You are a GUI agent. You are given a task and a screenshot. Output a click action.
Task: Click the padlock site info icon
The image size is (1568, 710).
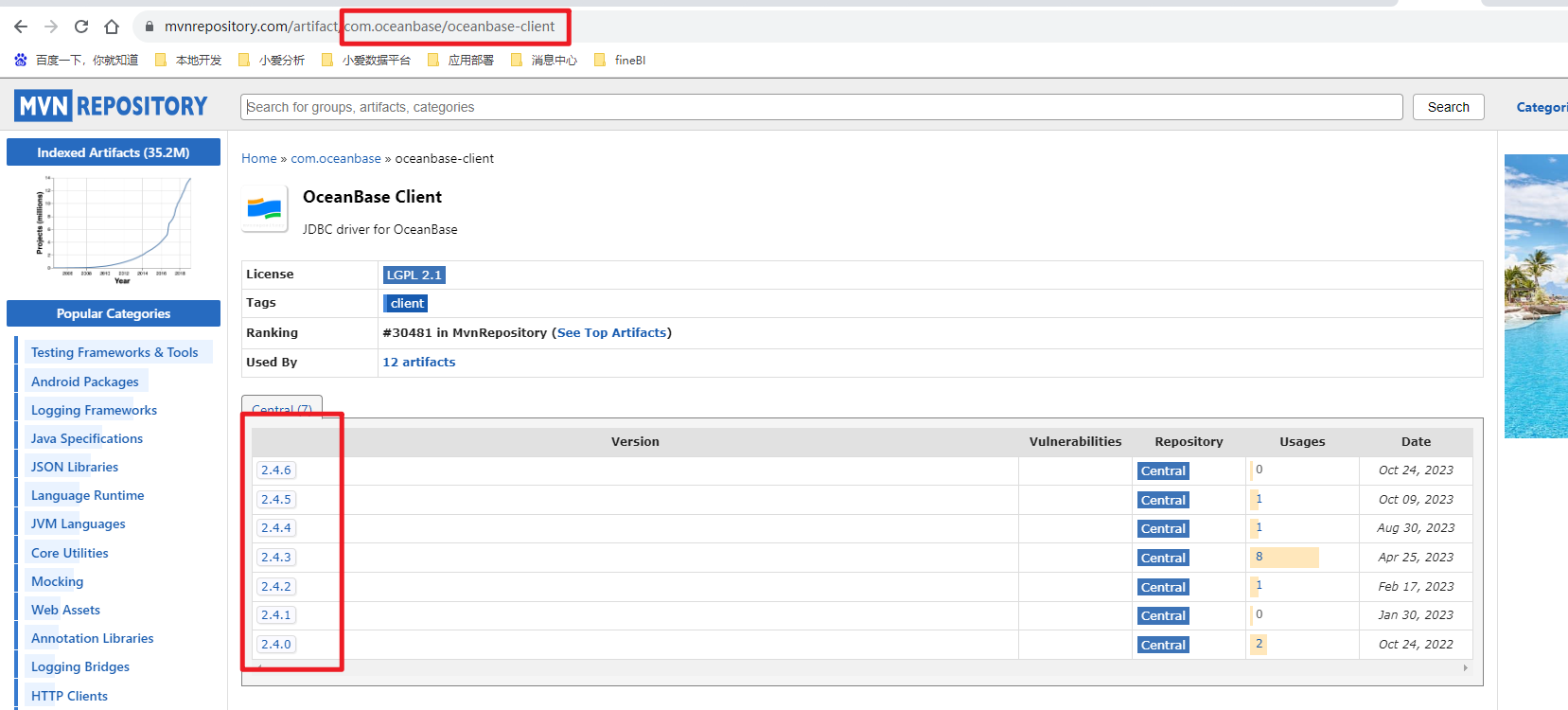[149, 27]
